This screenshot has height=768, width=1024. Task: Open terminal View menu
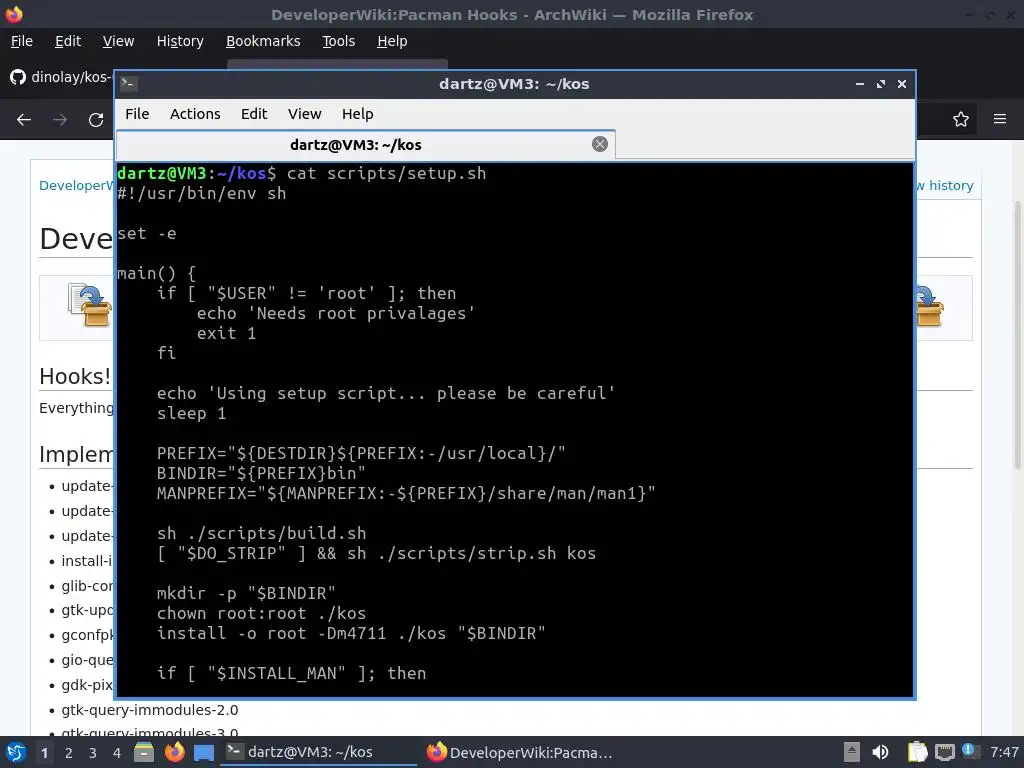pos(304,114)
